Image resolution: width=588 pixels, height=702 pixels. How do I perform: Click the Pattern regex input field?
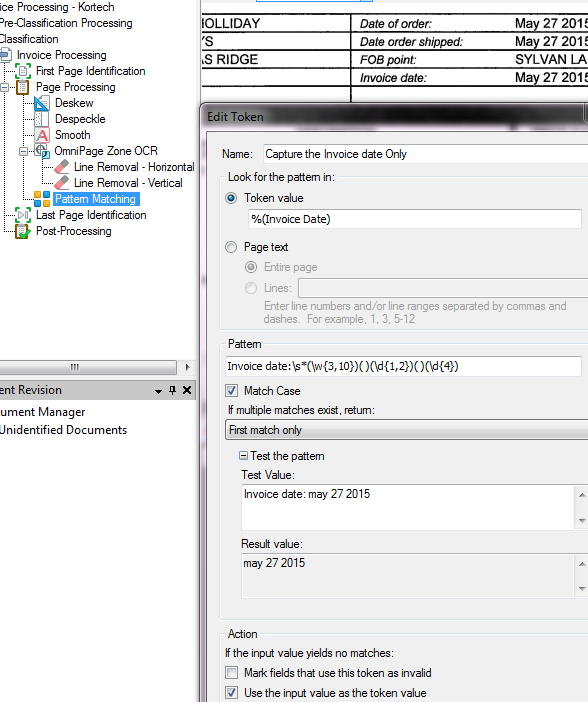click(403, 366)
